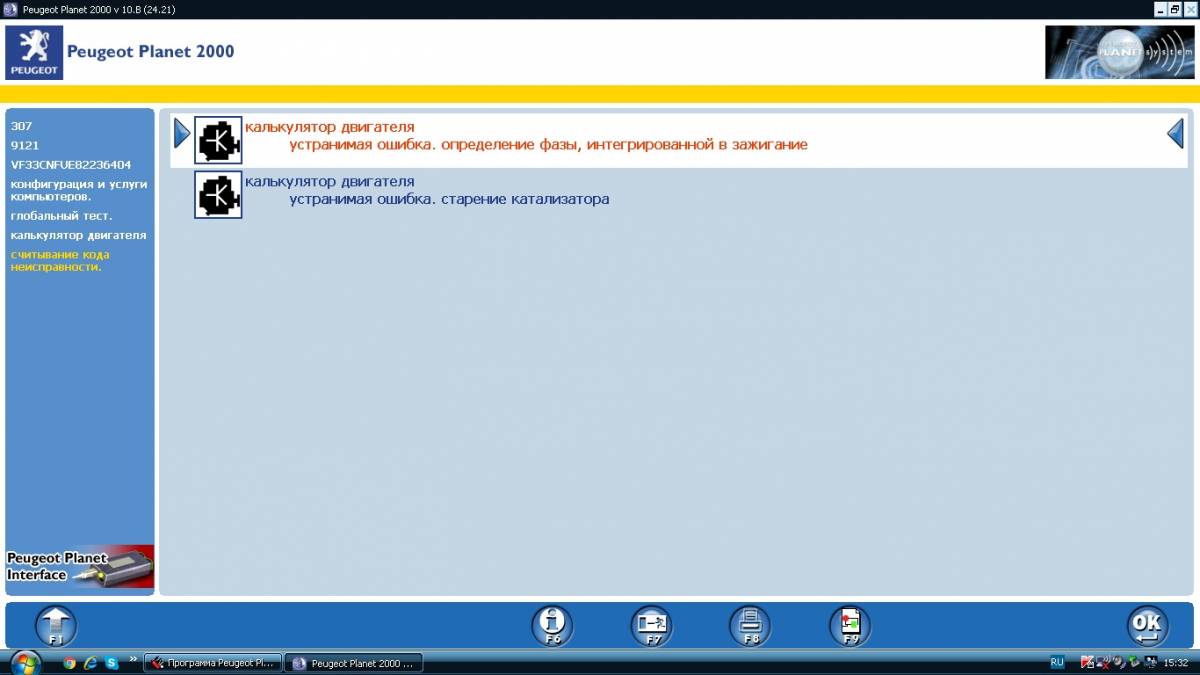Click 'считывание кода неисправности' in sidebar
The image size is (1200, 675).
click(60, 261)
